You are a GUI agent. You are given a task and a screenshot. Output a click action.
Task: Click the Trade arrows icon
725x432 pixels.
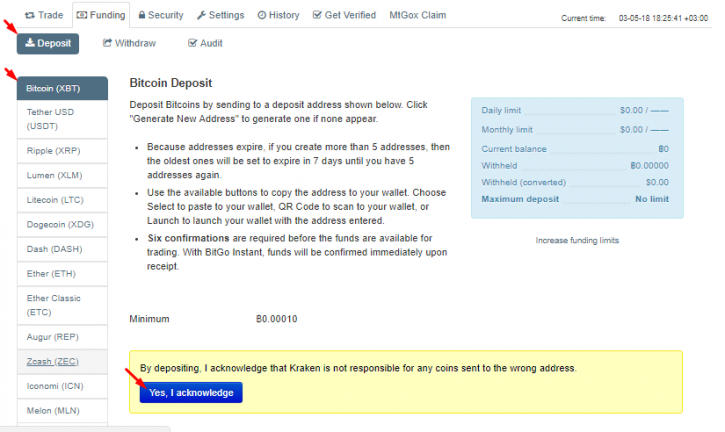point(30,15)
